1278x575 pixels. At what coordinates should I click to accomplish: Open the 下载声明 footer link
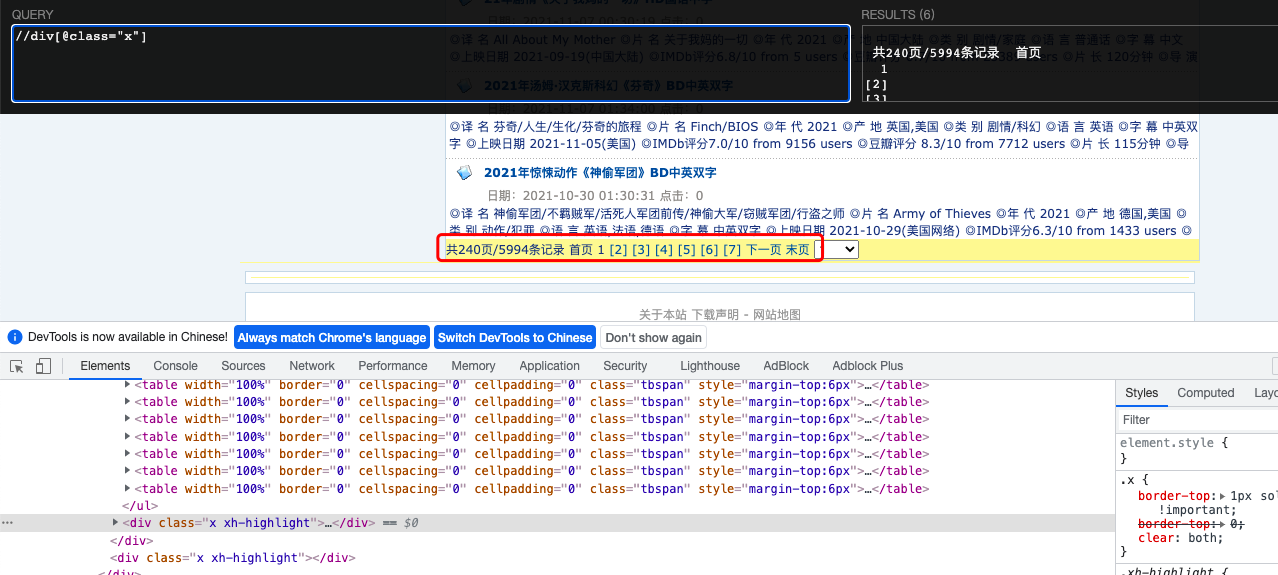[716, 314]
